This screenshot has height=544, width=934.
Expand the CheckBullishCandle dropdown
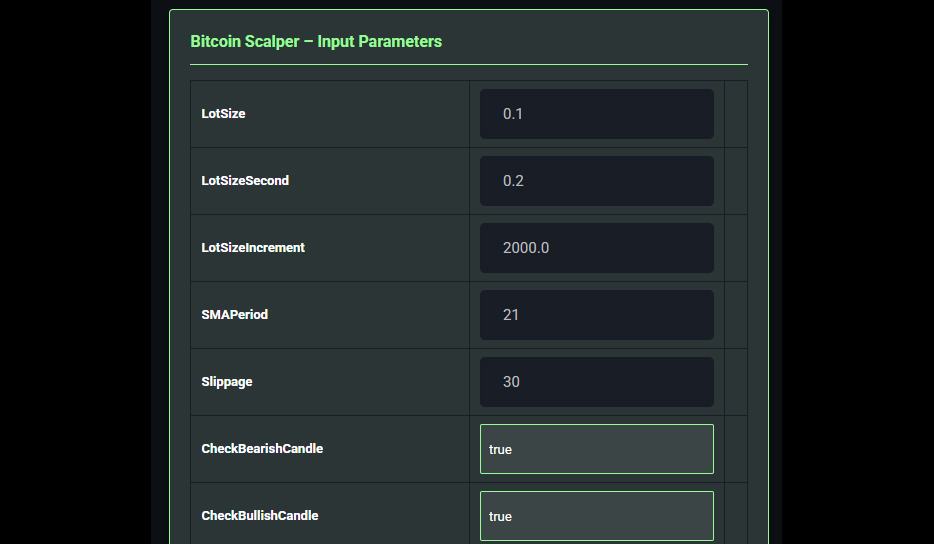(x=596, y=516)
